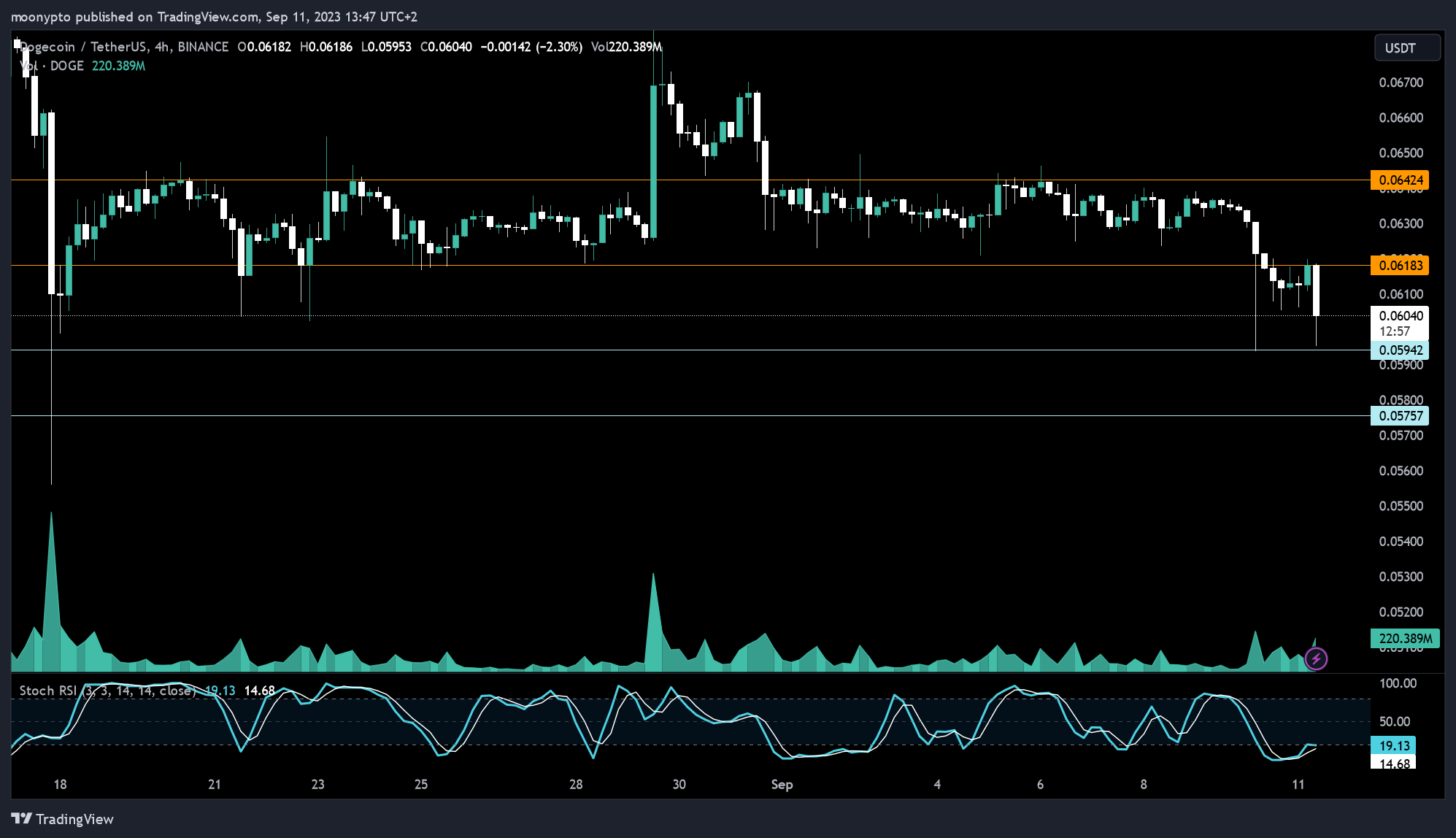Click the 4 date on time axis
This screenshot has height=838, width=1456.
click(937, 785)
